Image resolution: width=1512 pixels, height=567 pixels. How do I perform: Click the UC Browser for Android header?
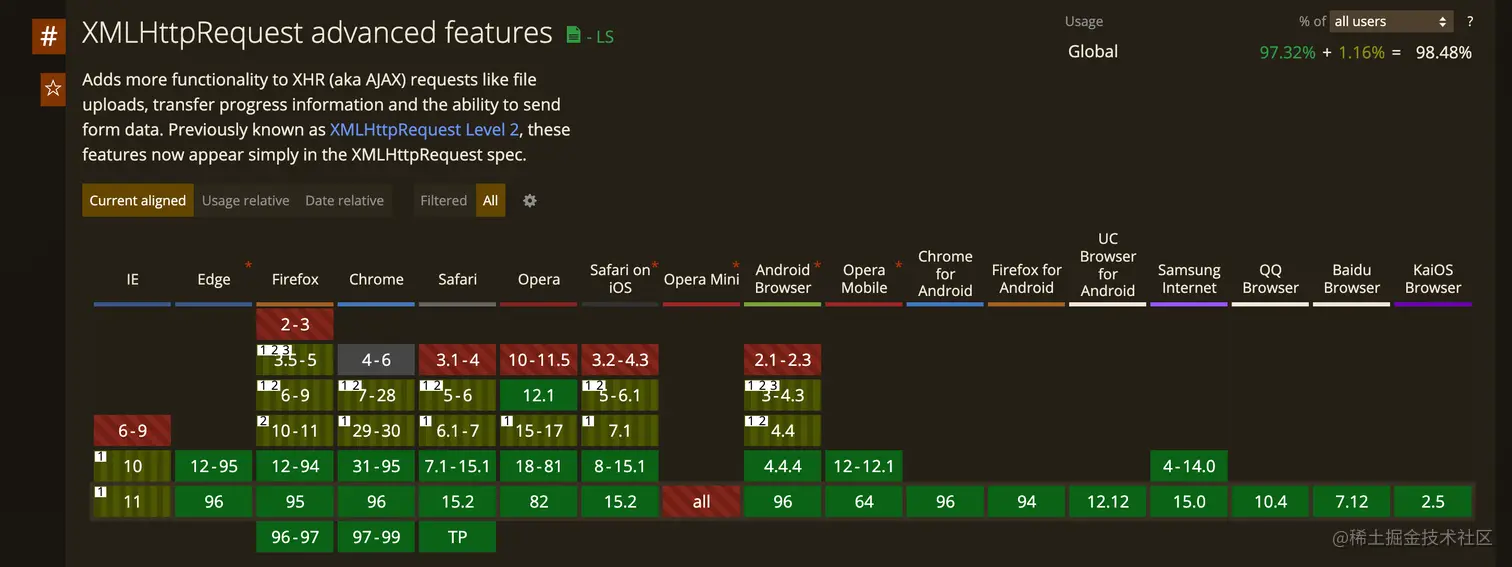[1108, 265]
